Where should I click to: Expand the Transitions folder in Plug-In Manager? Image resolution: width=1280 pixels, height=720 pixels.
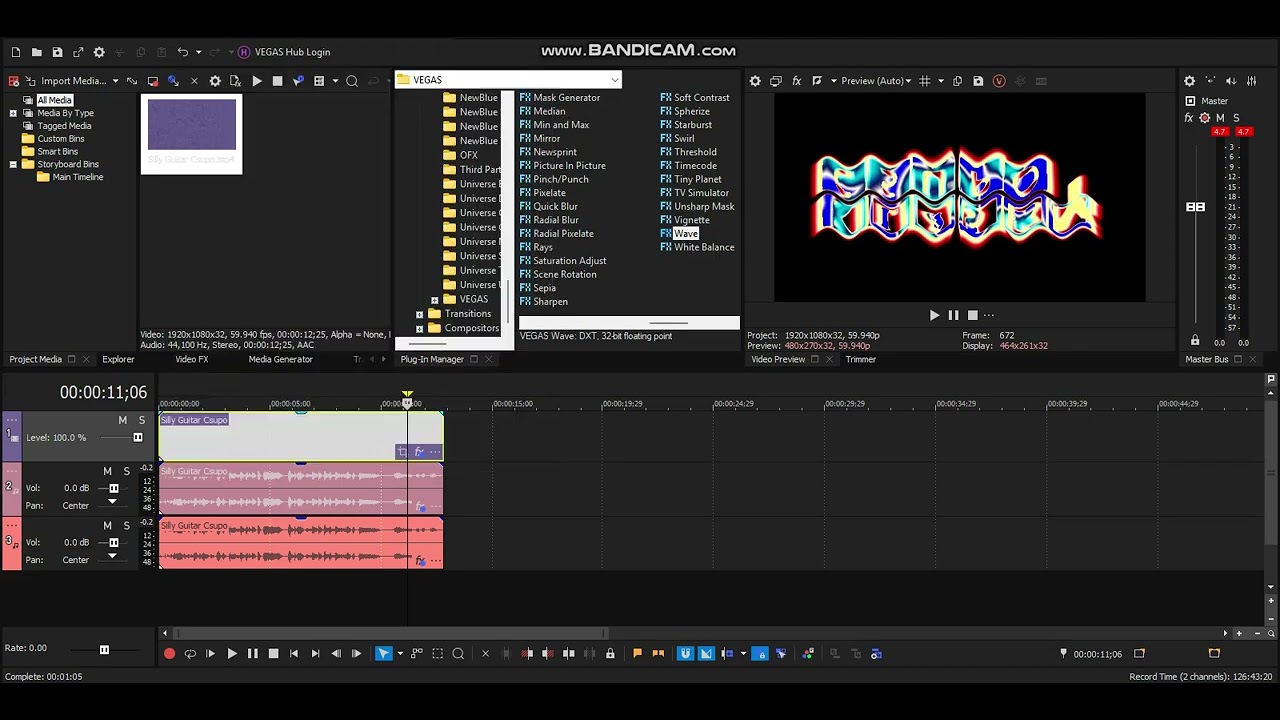420,314
